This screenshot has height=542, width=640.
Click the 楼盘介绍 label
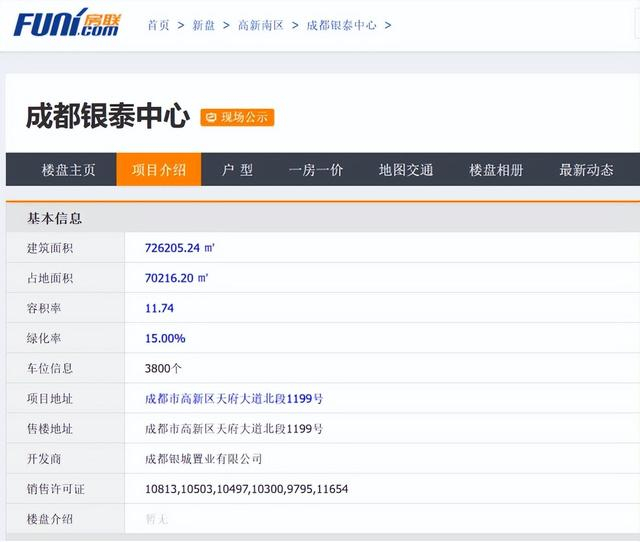[x=50, y=519]
